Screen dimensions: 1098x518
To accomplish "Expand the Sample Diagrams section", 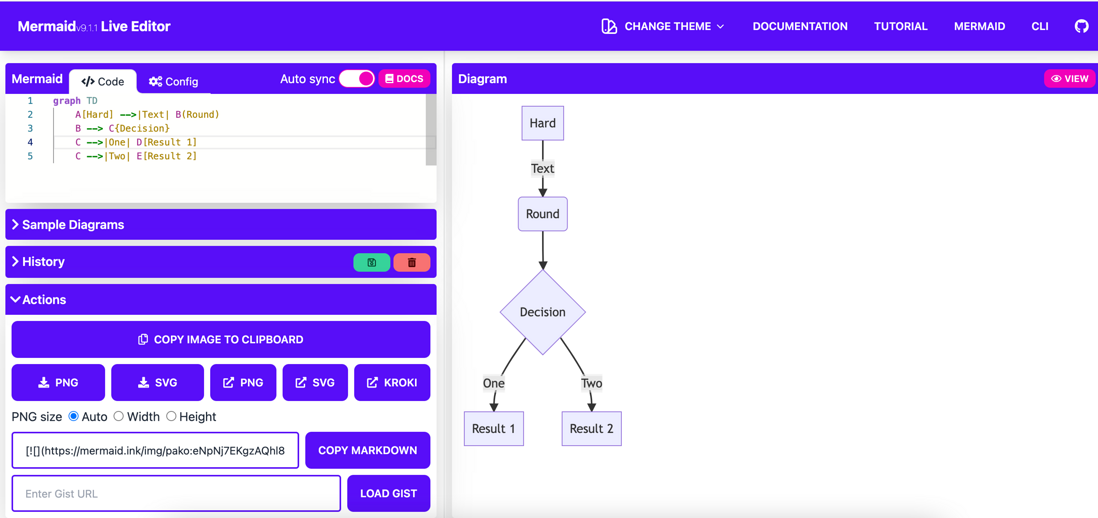I will click(x=221, y=225).
